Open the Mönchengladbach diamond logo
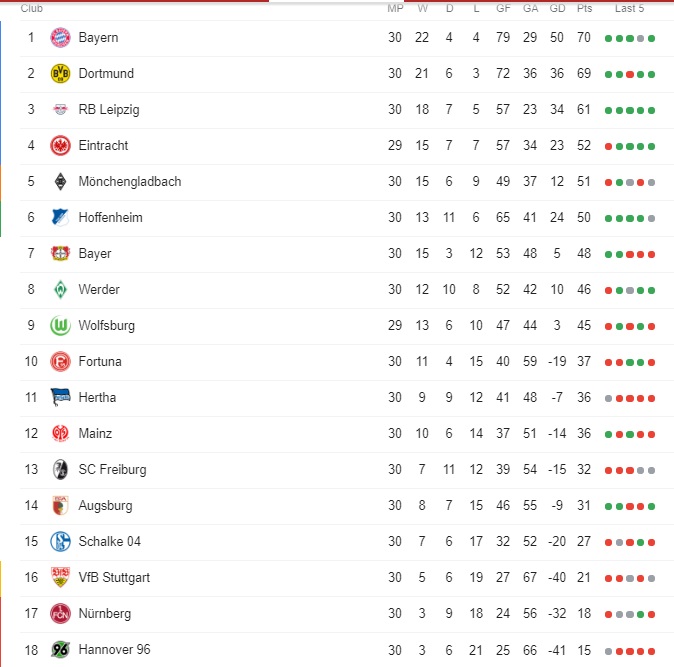This screenshot has height=667, width=674. pos(60,181)
